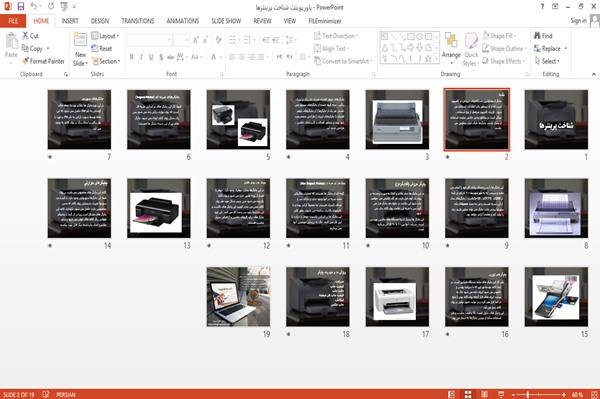Click PERSIAN language indicator

pos(66,394)
